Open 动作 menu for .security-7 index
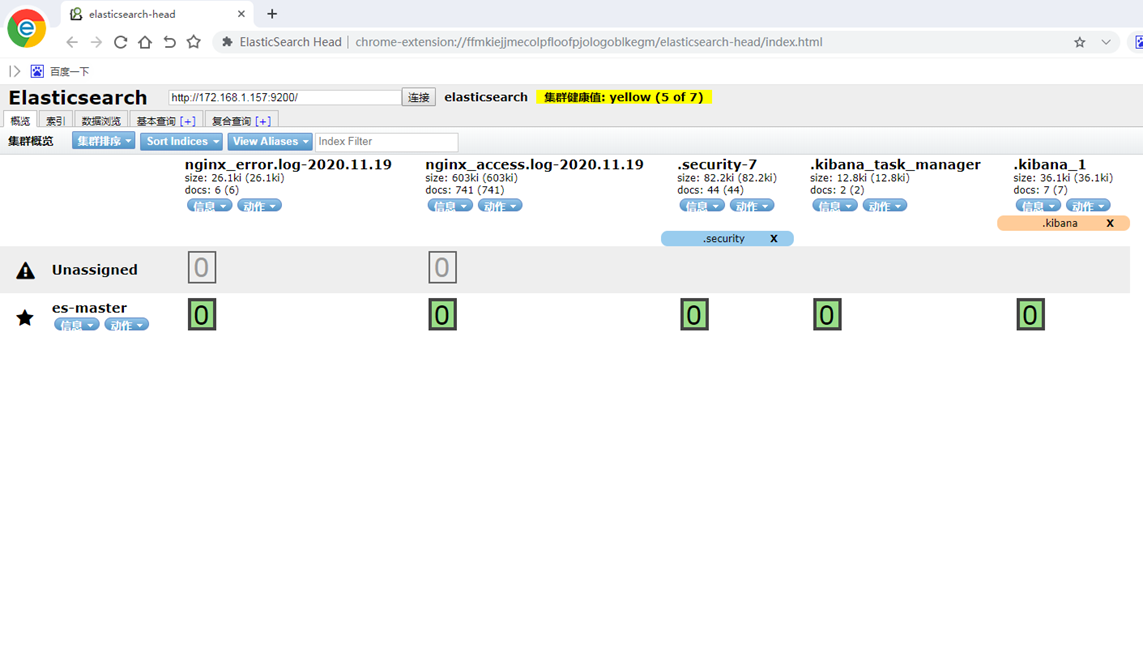The image size is (1143, 652). [752, 206]
